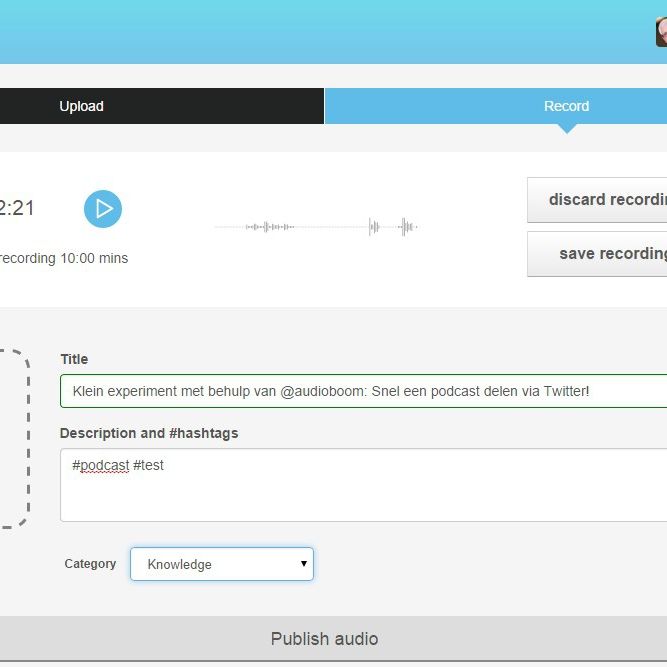The width and height of the screenshot is (667, 667).
Task: Open the user avatar in the header
Action: pos(661,32)
